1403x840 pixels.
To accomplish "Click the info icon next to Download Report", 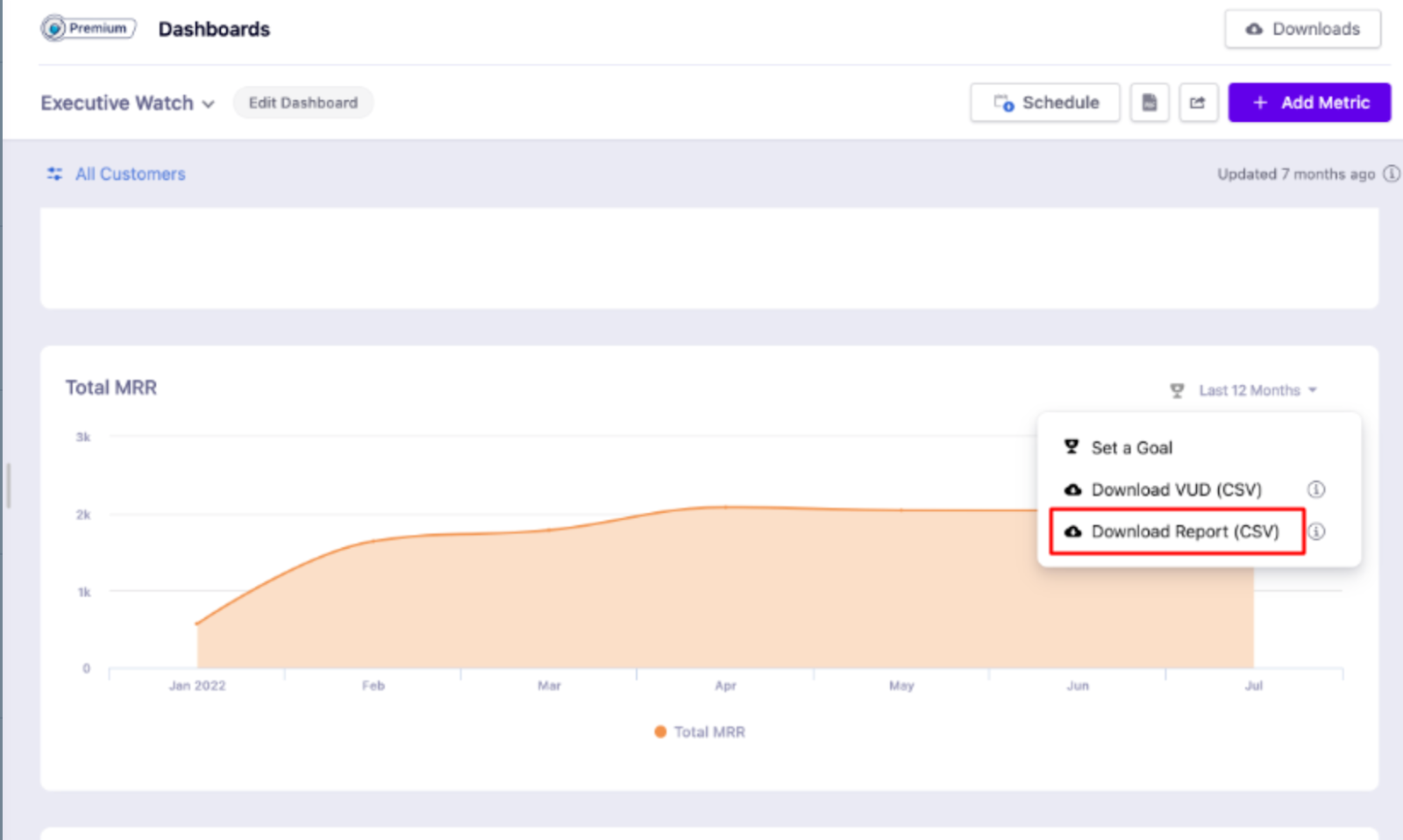I will (x=1316, y=531).
